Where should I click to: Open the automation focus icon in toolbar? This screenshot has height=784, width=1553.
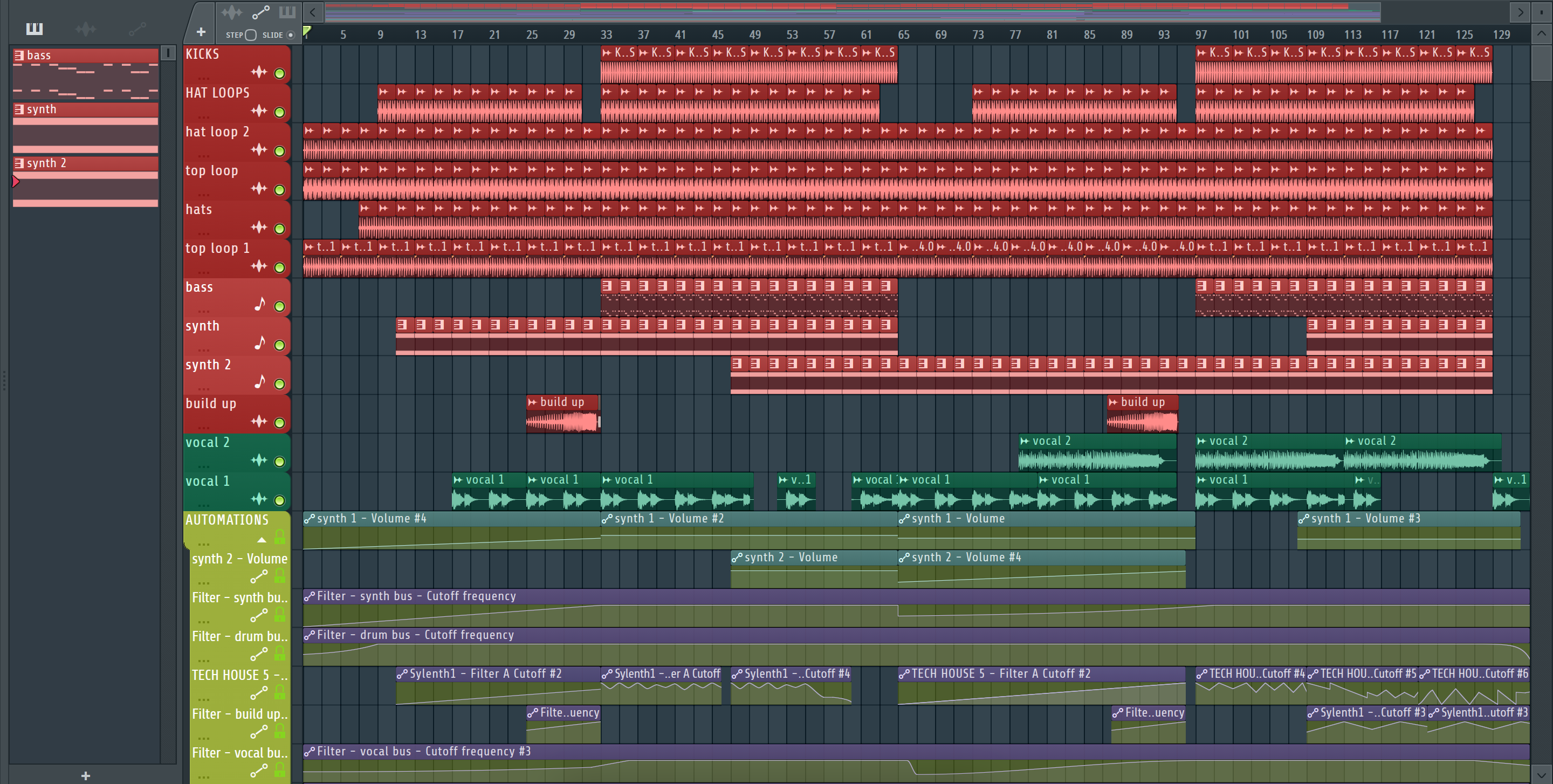point(260,12)
